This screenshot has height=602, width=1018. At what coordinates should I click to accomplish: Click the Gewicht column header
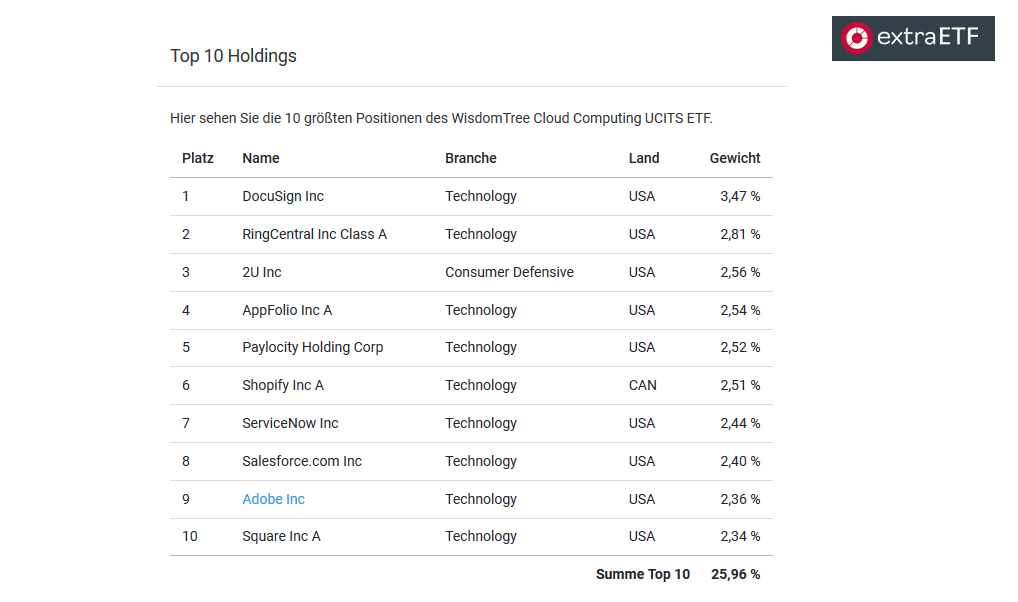pyautogui.click(x=734, y=158)
